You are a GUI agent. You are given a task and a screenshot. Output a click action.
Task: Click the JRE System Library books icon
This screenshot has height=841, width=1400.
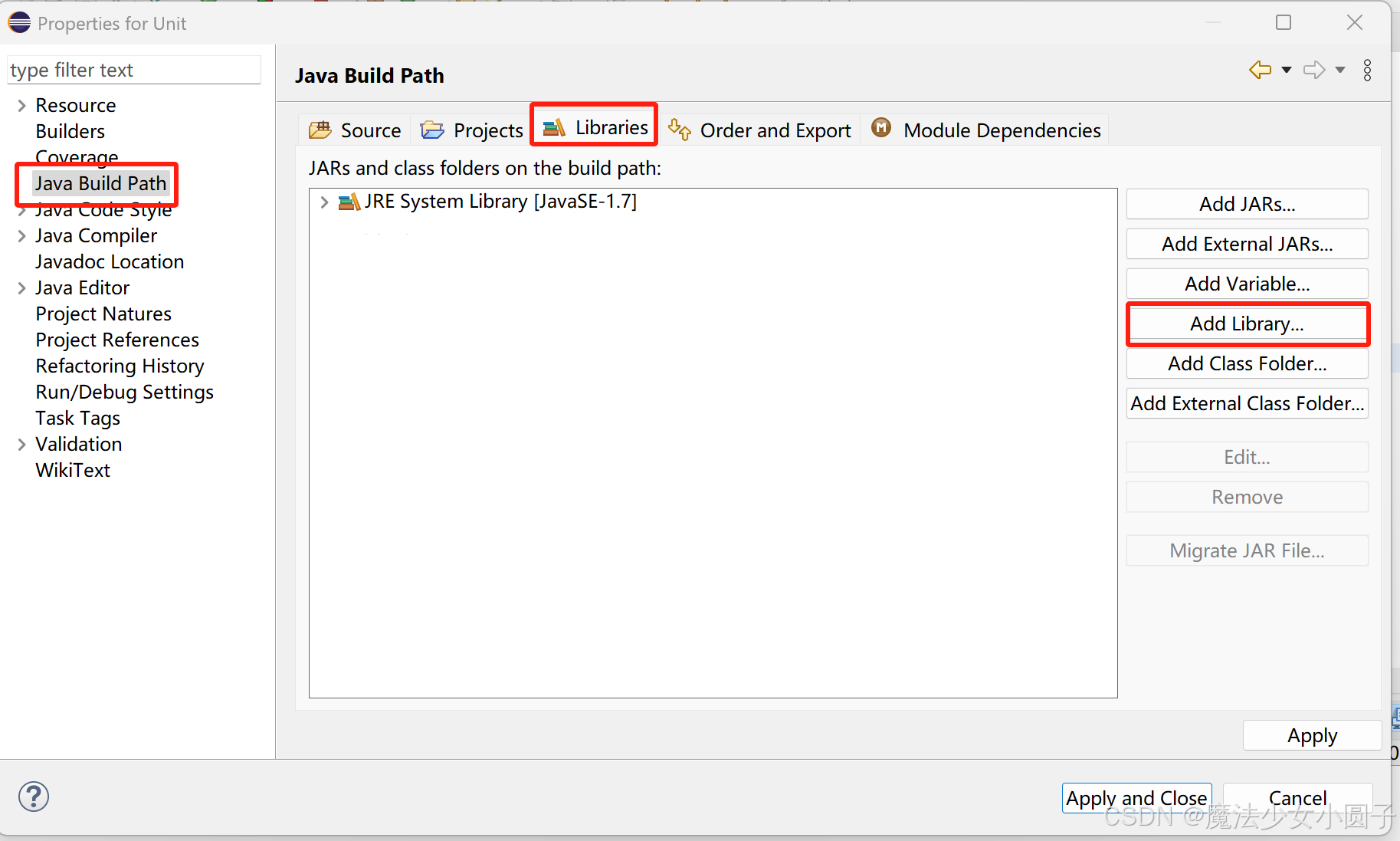point(349,202)
